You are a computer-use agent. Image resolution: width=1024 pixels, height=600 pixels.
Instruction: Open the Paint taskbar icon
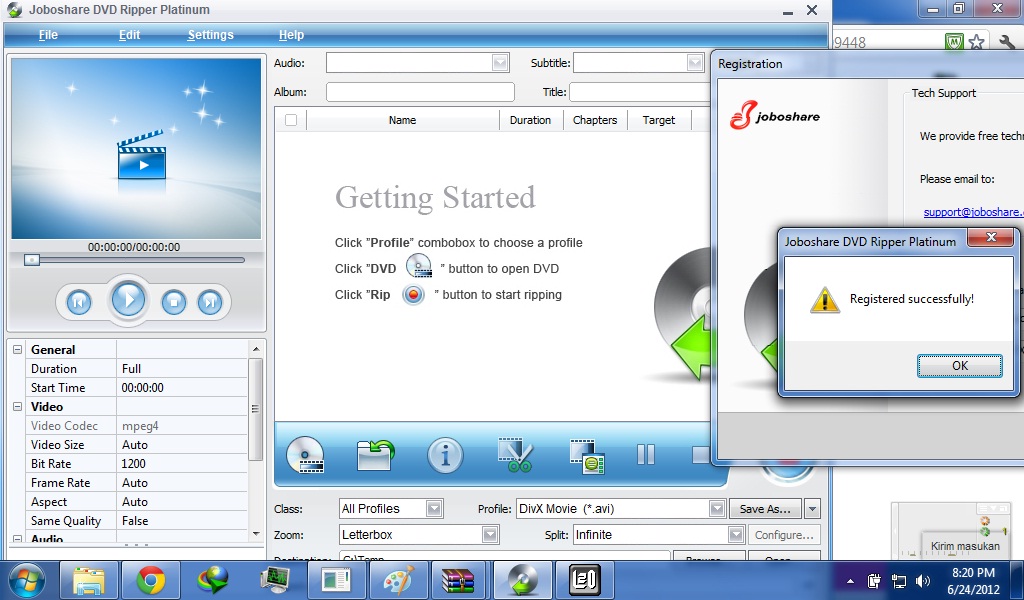(x=398, y=580)
